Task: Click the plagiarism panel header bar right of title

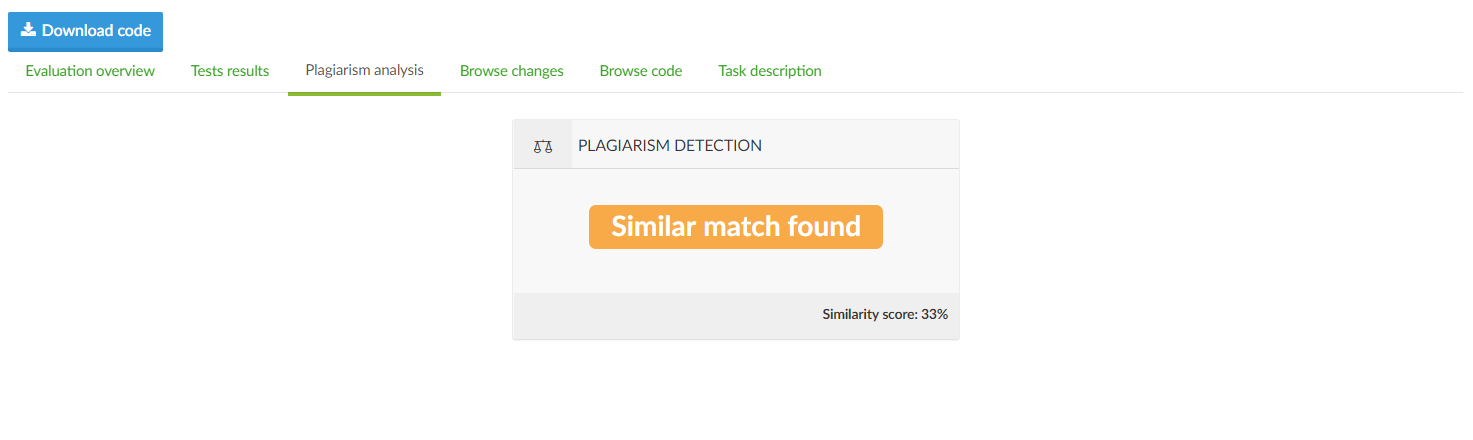Action: tap(860, 146)
